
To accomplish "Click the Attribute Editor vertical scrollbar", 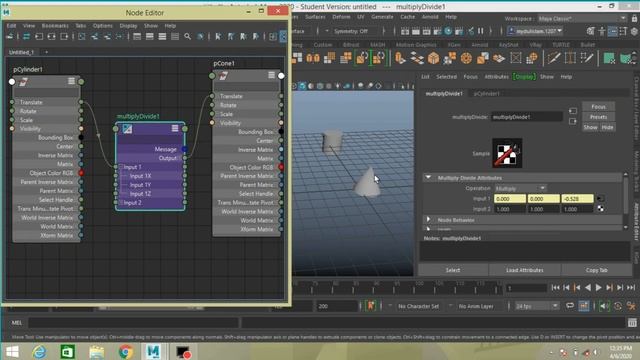I will 626,201.
